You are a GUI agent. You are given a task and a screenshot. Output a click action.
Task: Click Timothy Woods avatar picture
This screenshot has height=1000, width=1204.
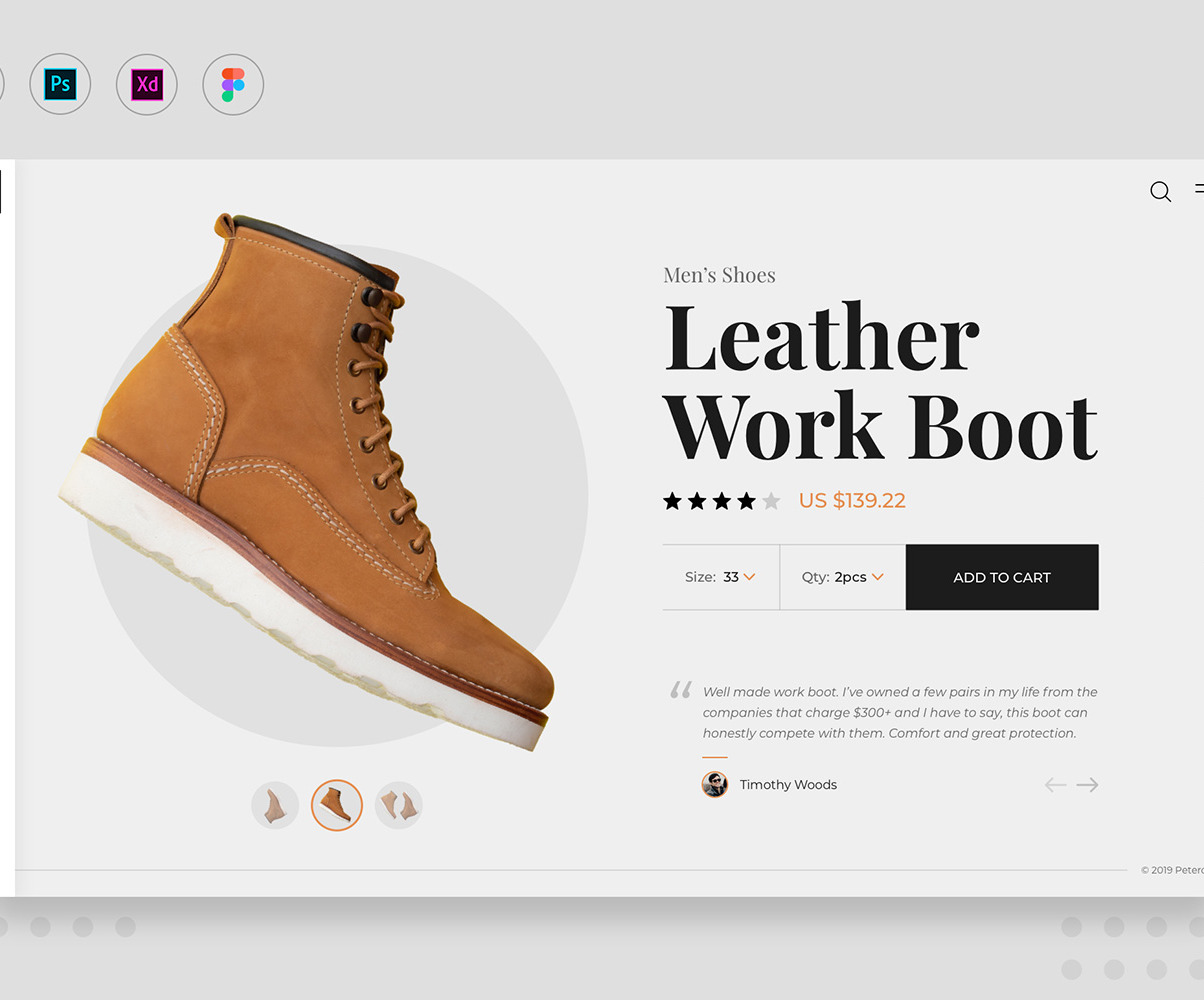pyautogui.click(x=714, y=784)
